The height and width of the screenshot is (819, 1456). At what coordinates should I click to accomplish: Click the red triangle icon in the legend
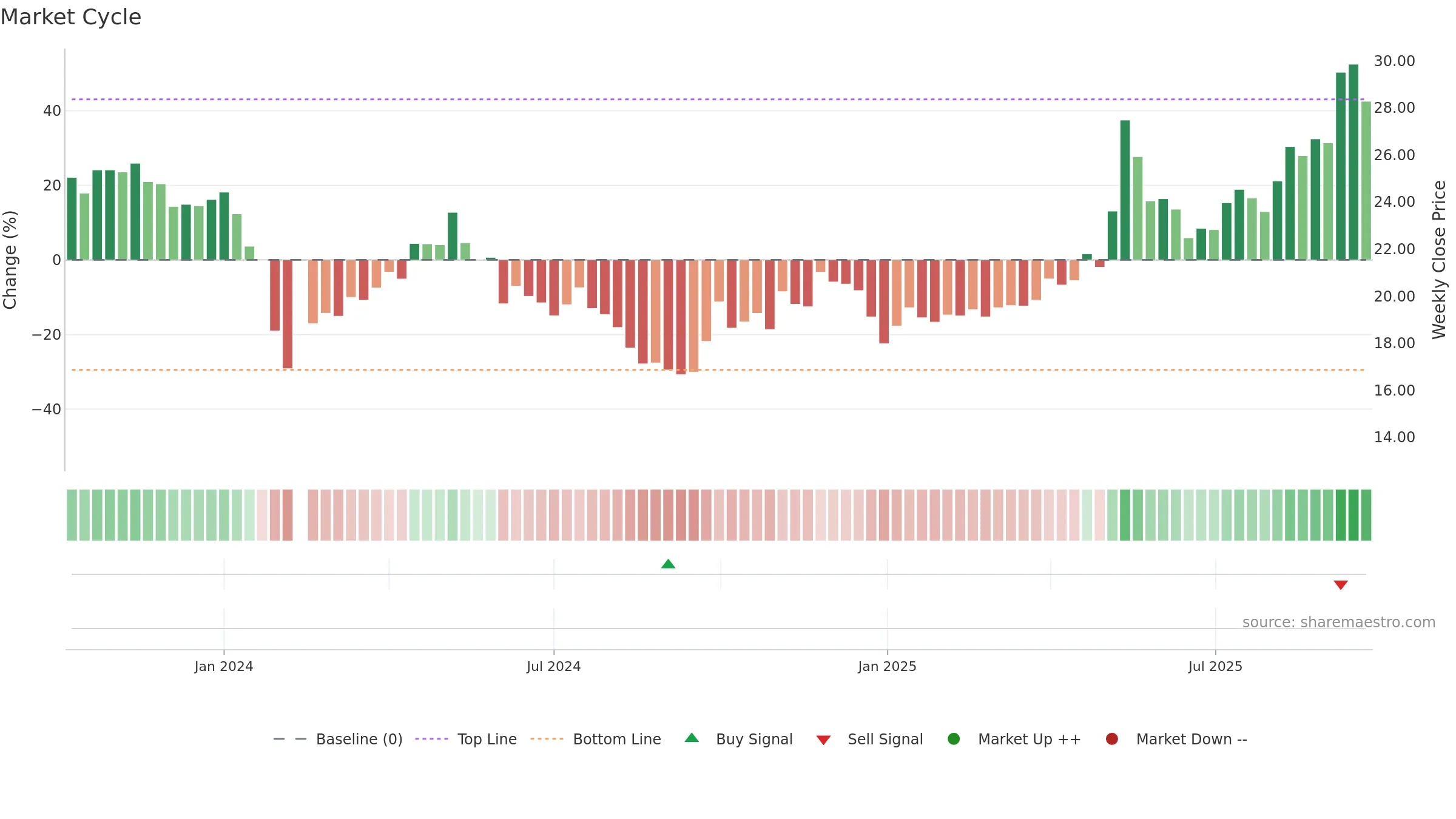[823, 740]
